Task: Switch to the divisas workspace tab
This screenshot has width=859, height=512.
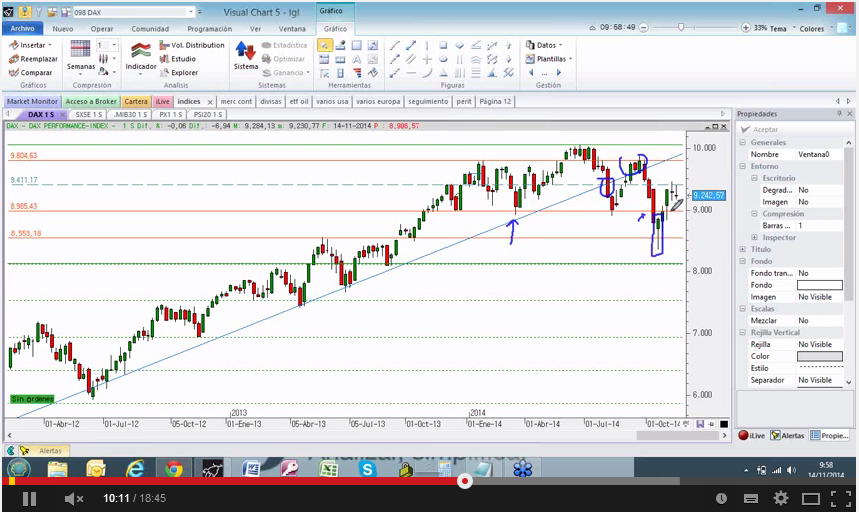Action: [x=271, y=101]
